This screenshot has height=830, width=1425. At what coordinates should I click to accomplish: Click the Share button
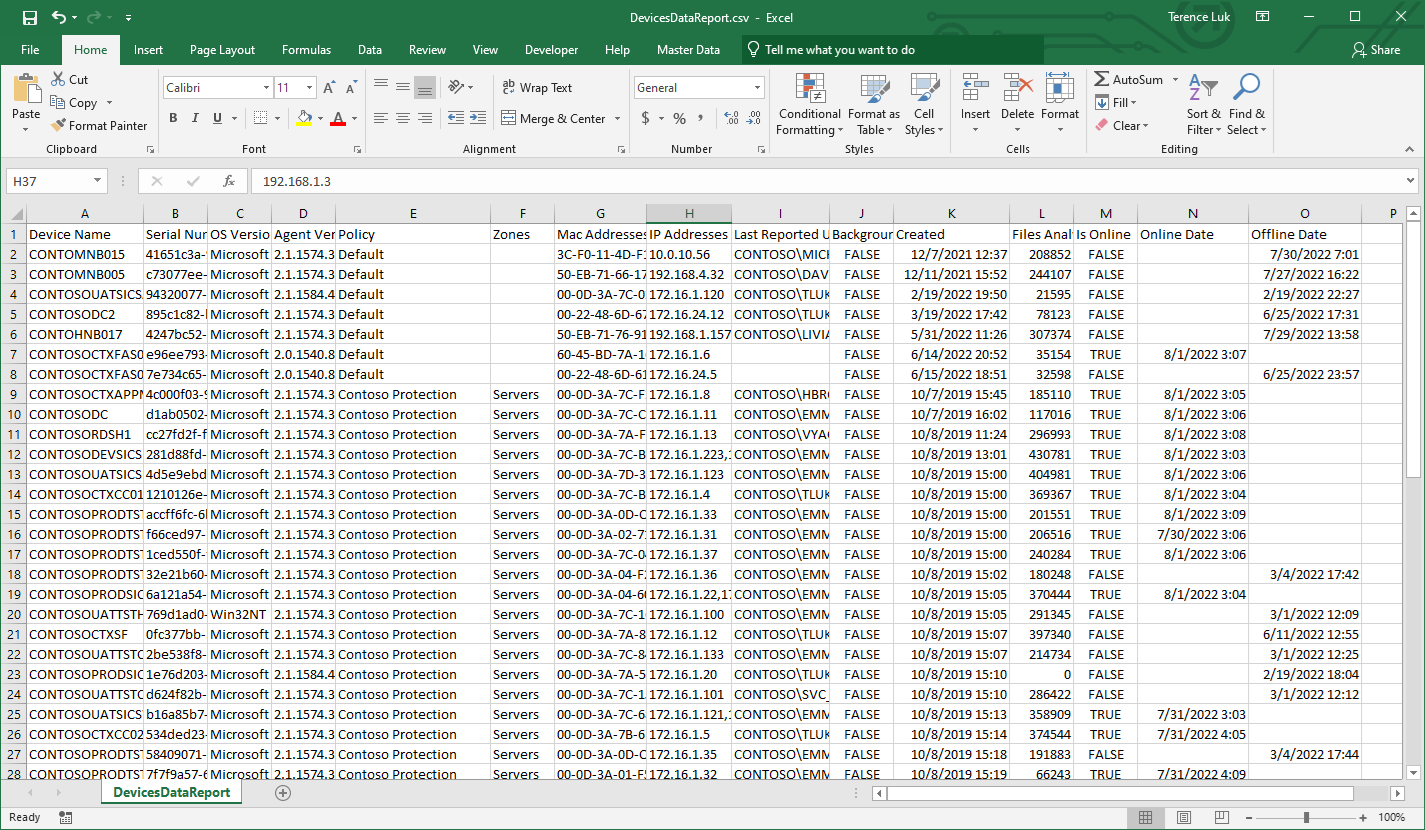1376,50
